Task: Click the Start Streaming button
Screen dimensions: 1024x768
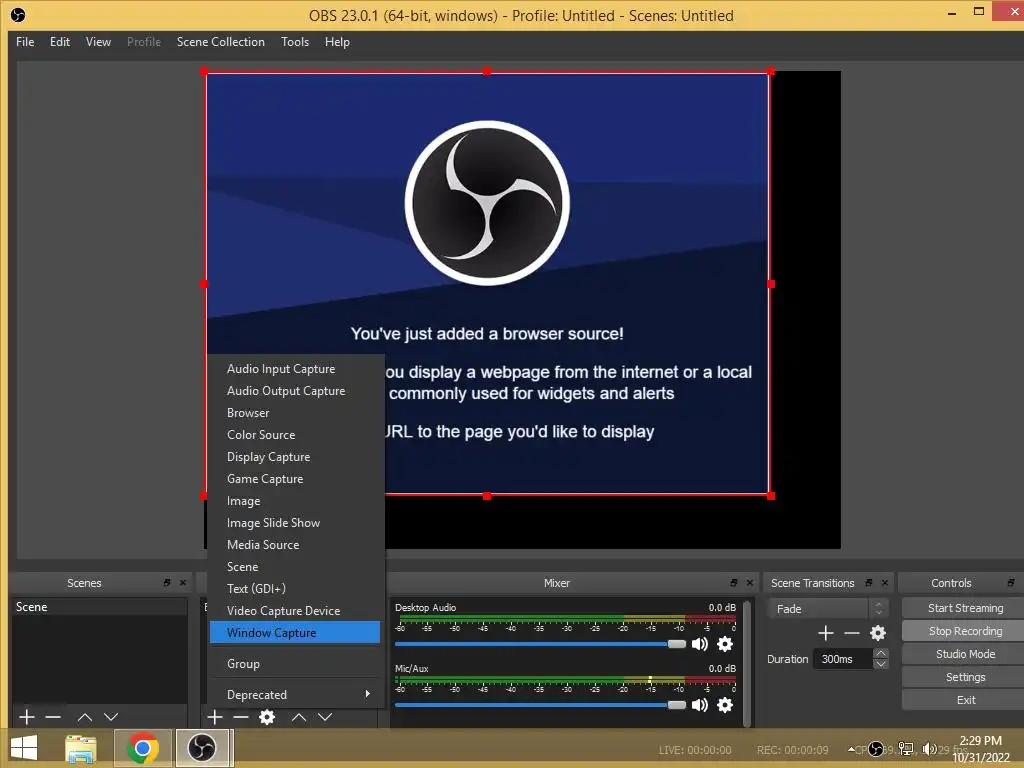Action: click(x=965, y=608)
